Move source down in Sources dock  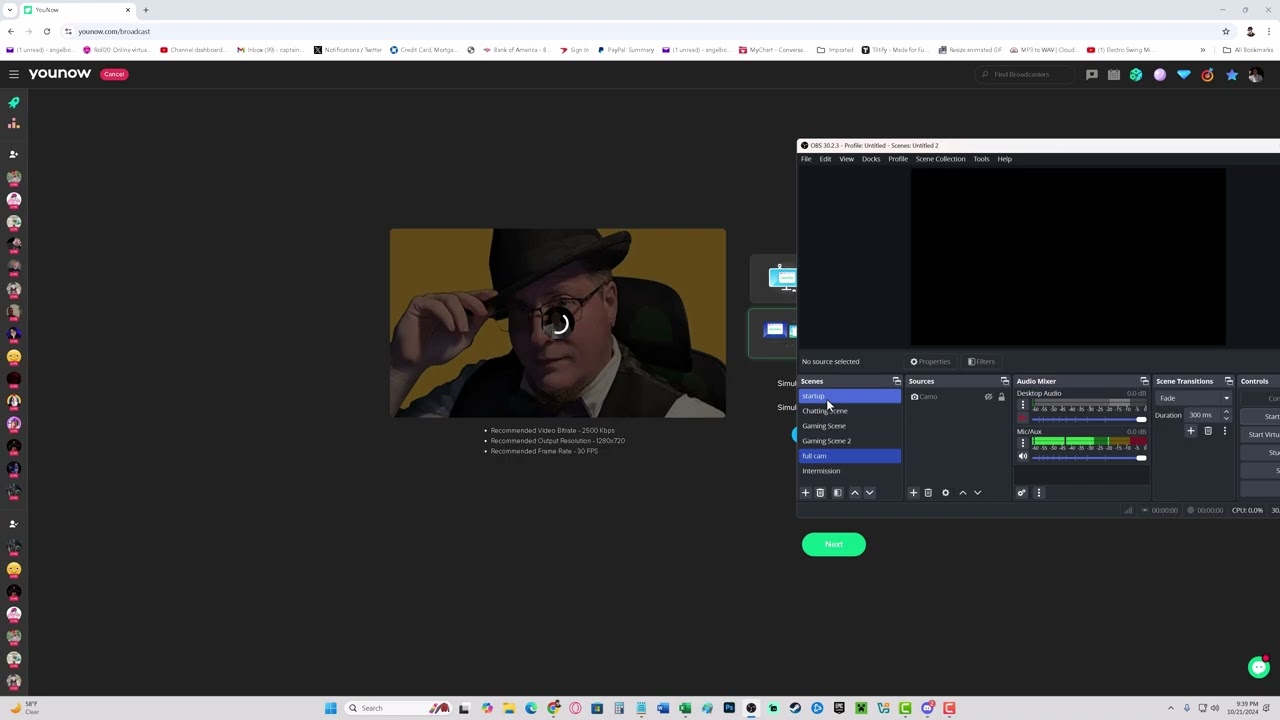click(977, 492)
